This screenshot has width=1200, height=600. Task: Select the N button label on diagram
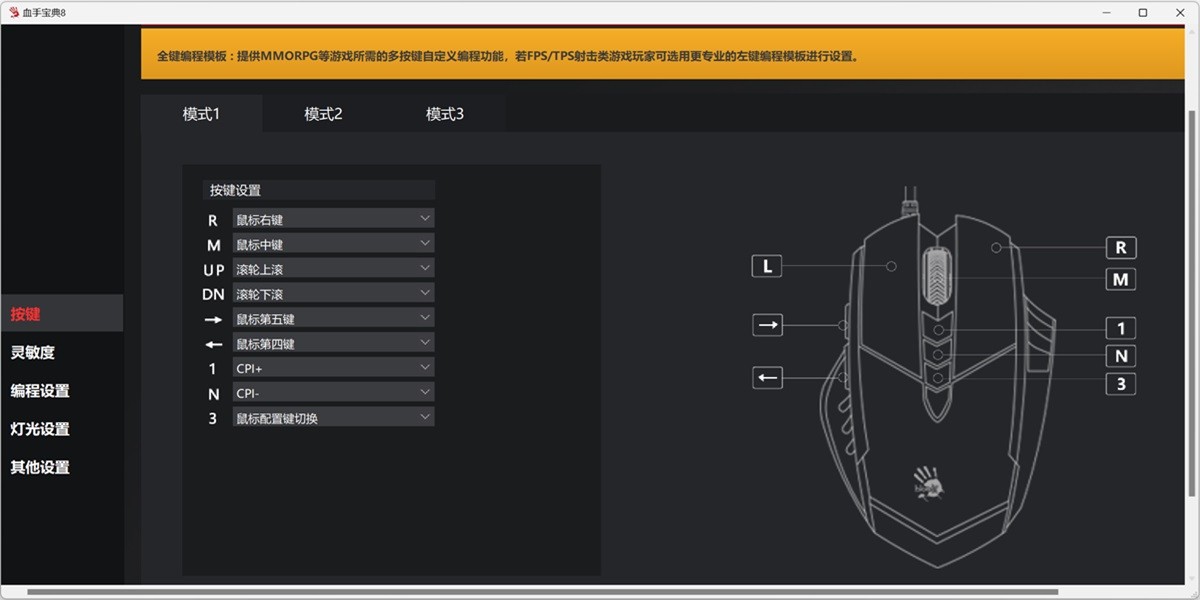tap(1120, 356)
